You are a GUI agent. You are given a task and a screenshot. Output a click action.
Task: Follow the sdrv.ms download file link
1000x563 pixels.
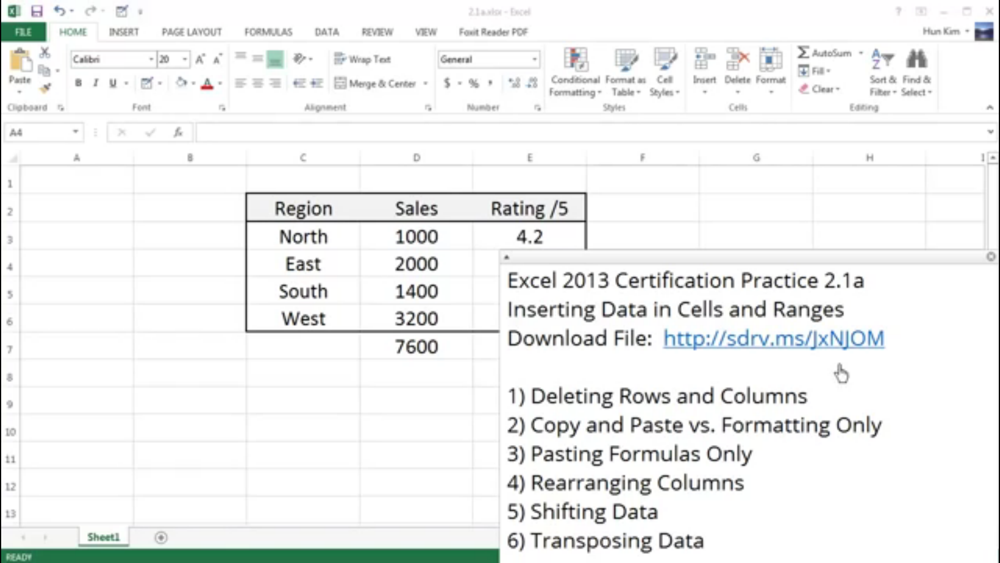coord(773,338)
